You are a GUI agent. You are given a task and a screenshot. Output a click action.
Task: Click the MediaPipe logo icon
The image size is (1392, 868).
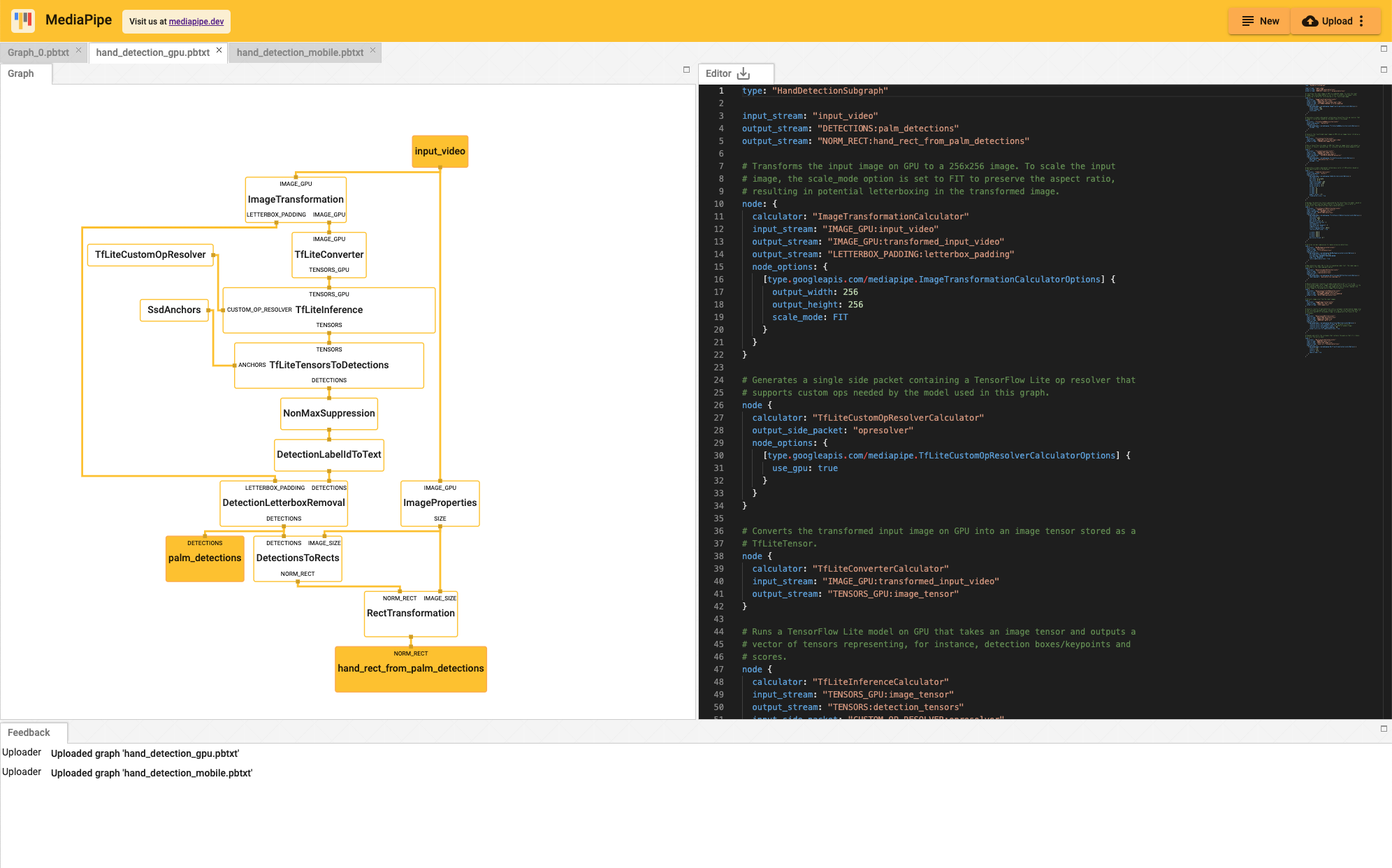(24, 20)
